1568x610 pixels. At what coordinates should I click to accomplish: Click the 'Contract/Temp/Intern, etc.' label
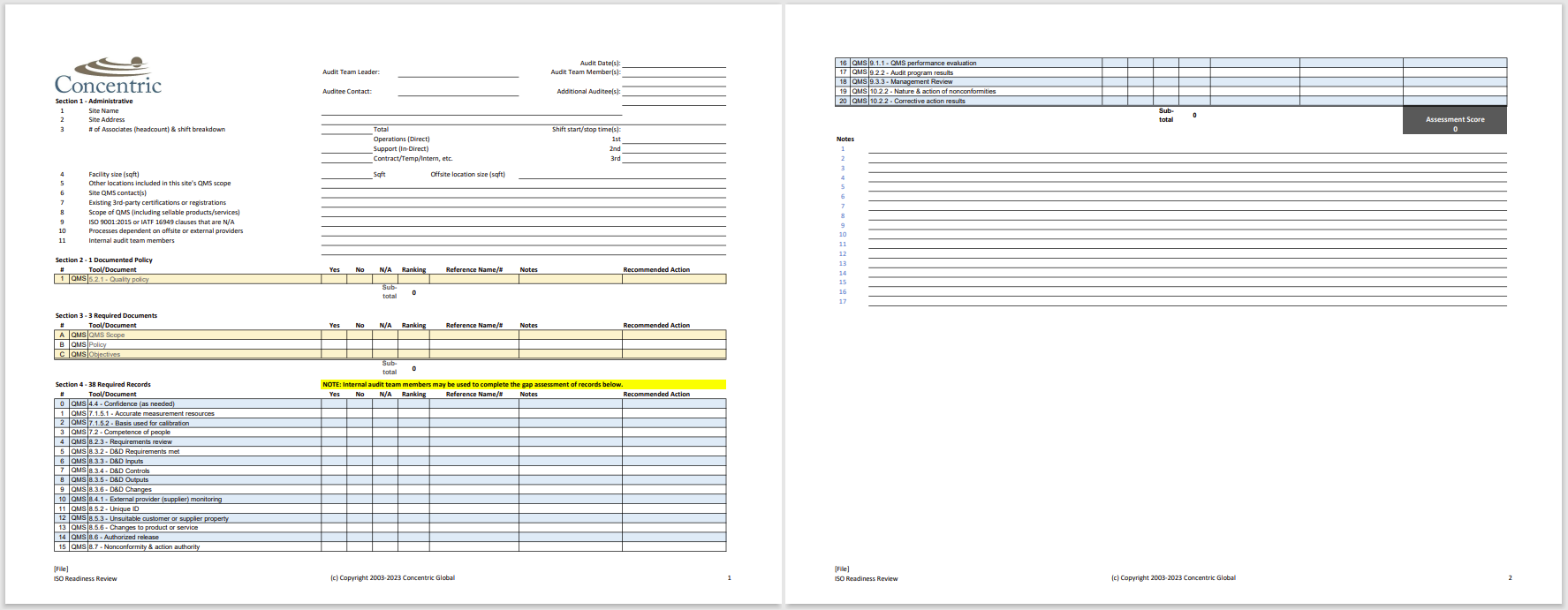pos(413,159)
